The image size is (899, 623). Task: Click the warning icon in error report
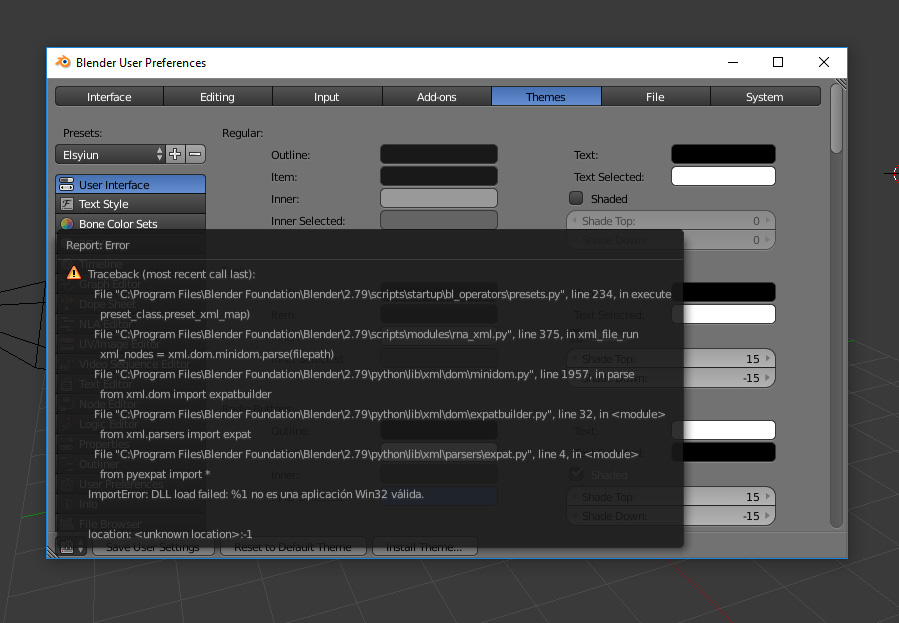pyautogui.click(x=74, y=273)
